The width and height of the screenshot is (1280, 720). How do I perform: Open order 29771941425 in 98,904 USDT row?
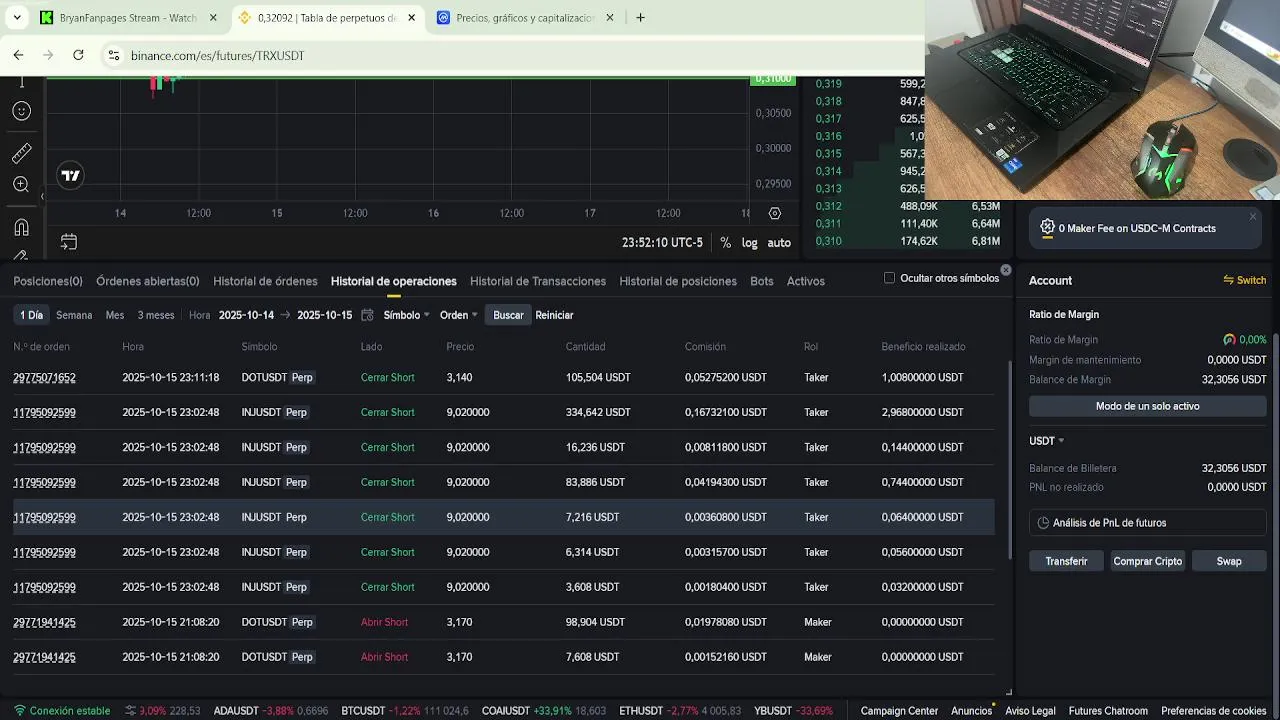tap(44, 622)
